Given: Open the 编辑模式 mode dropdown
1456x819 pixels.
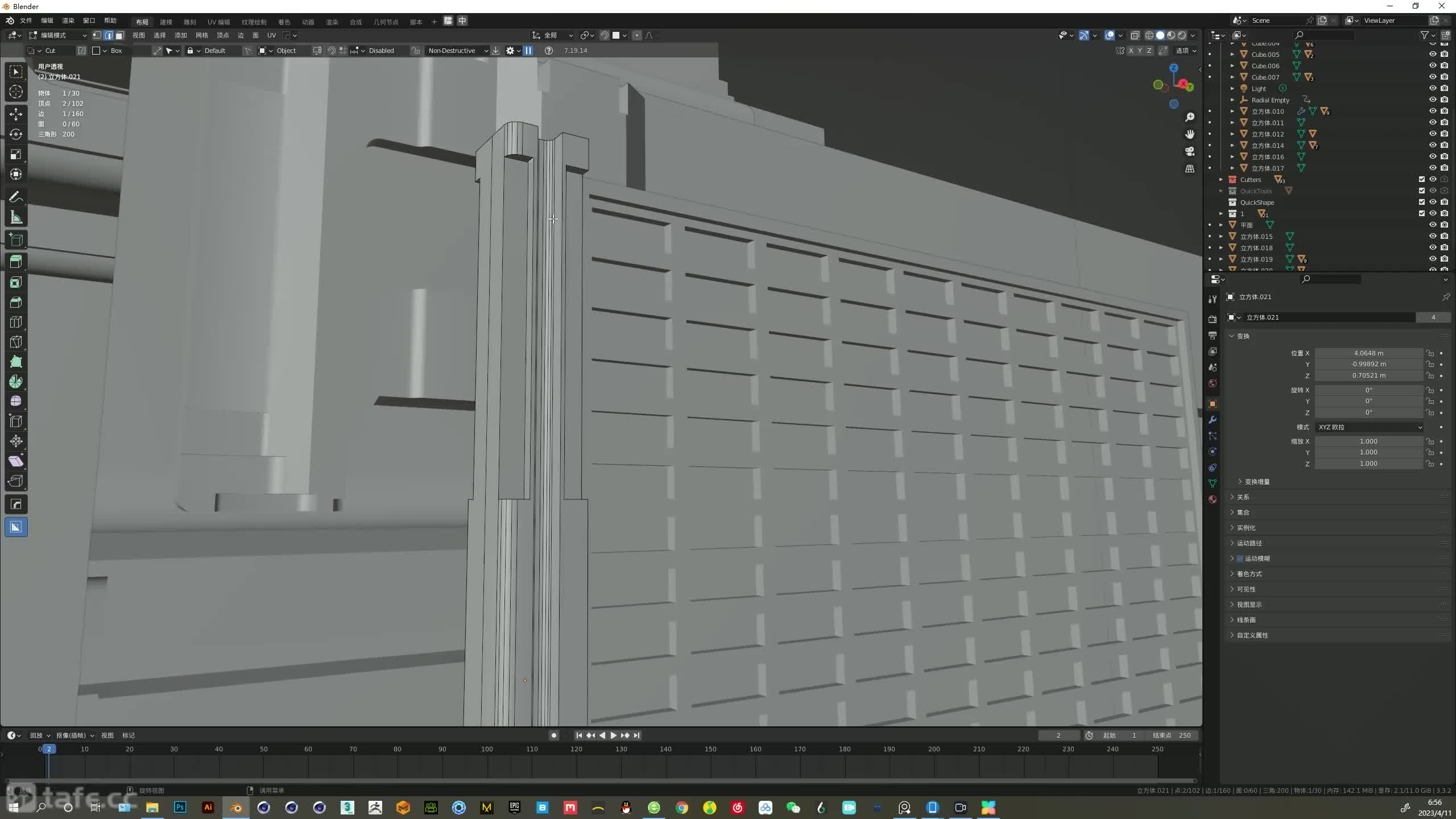Looking at the screenshot, I should pyautogui.click(x=58, y=35).
